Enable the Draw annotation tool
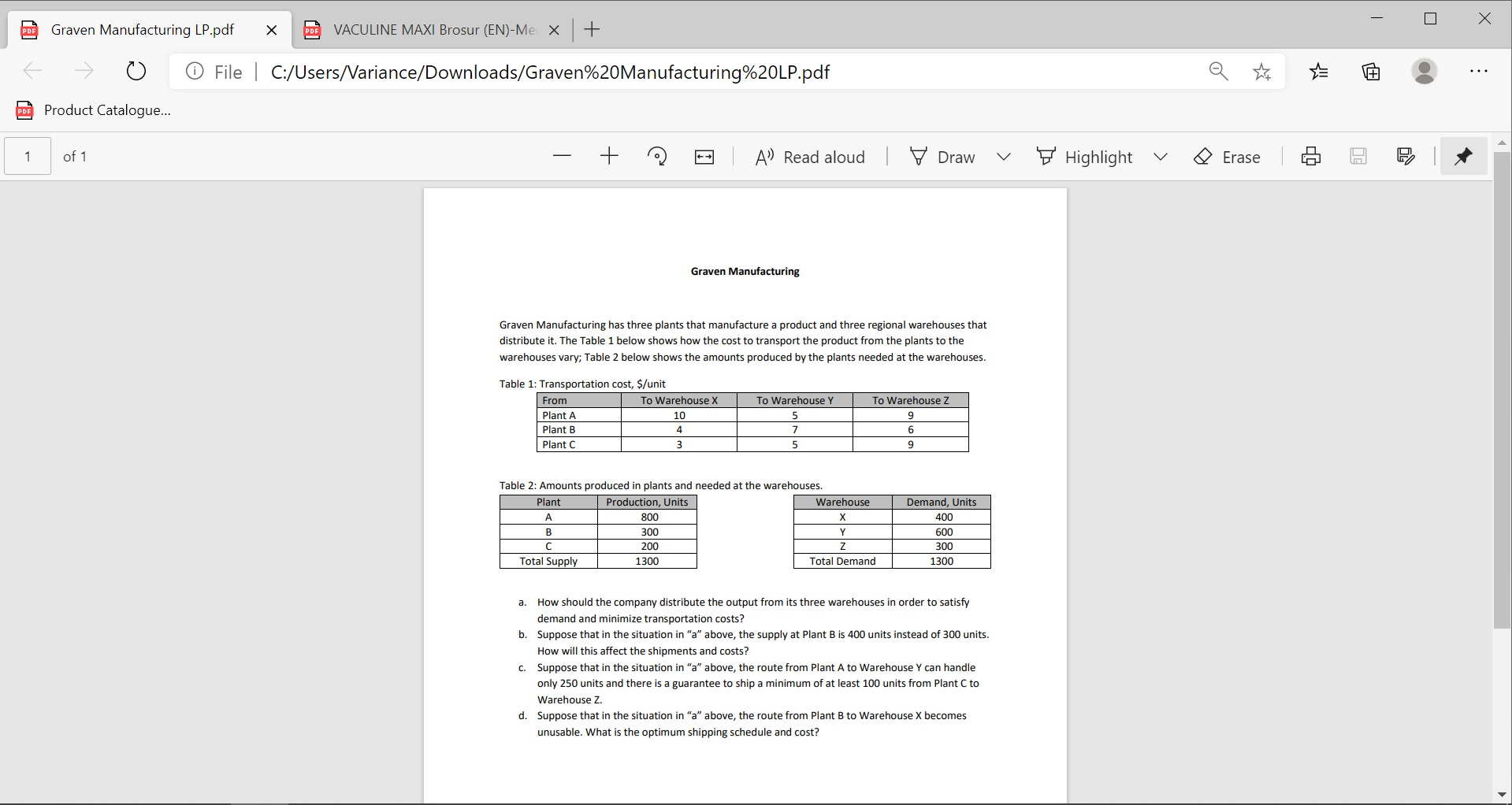Viewport: 1512px width, 805px height. tap(942, 156)
